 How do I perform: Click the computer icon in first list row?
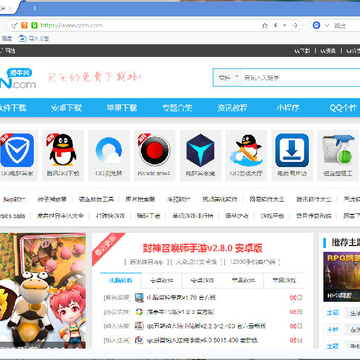coord(139,297)
